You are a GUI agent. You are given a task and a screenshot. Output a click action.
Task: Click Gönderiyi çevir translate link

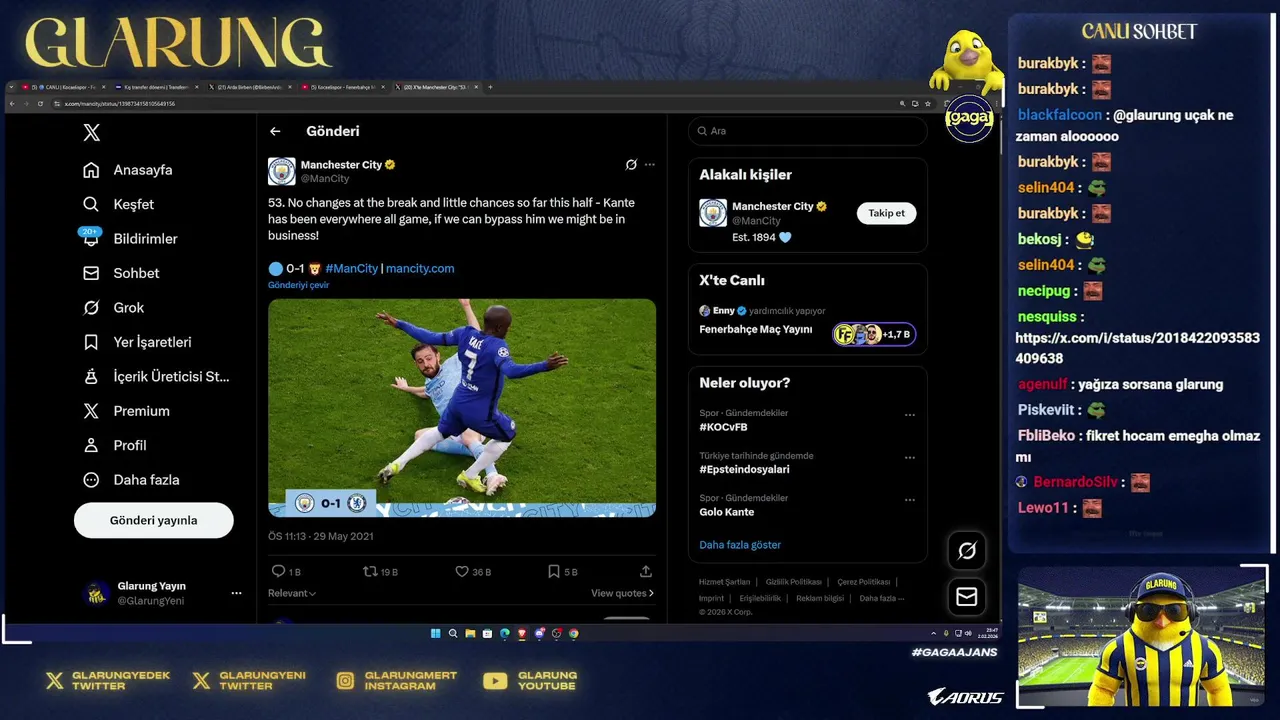point(298,285)
